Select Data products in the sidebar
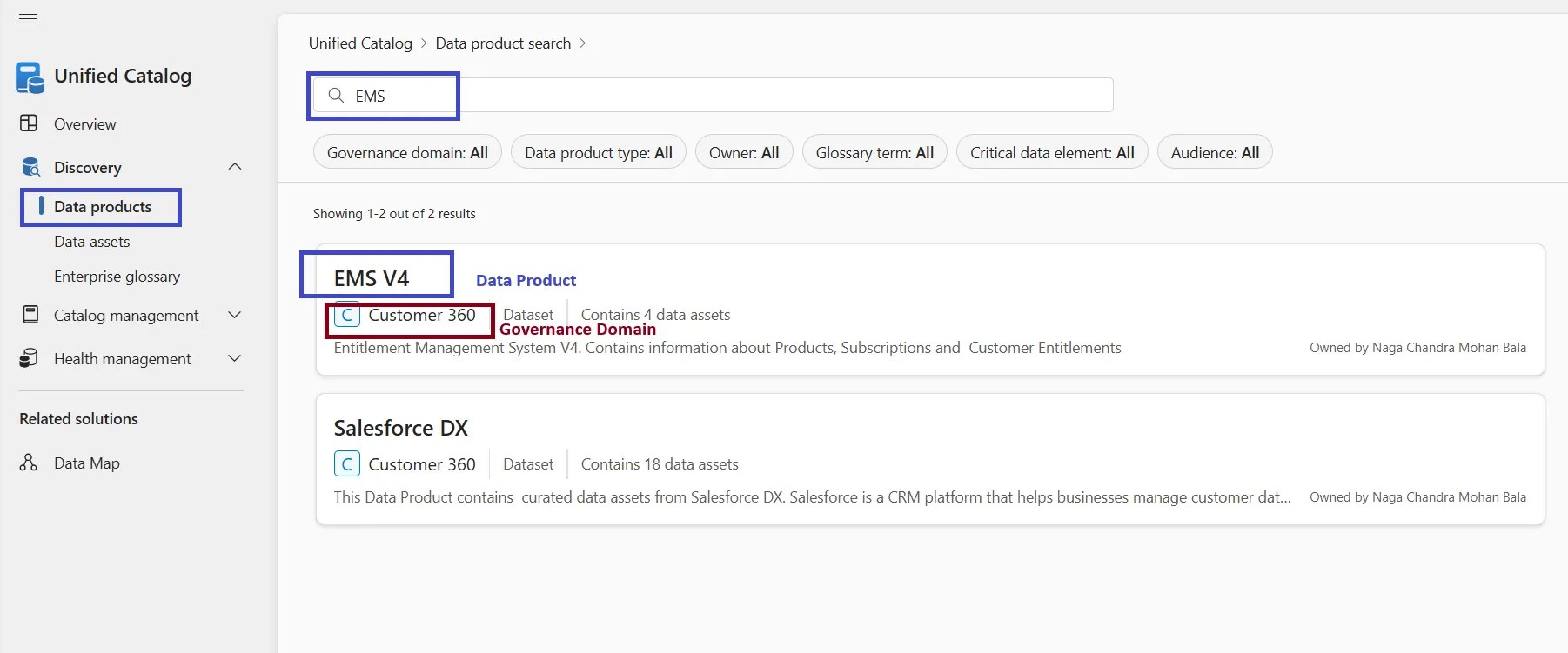Viewport: 1568px width, 653px height. tap(103, 207)
